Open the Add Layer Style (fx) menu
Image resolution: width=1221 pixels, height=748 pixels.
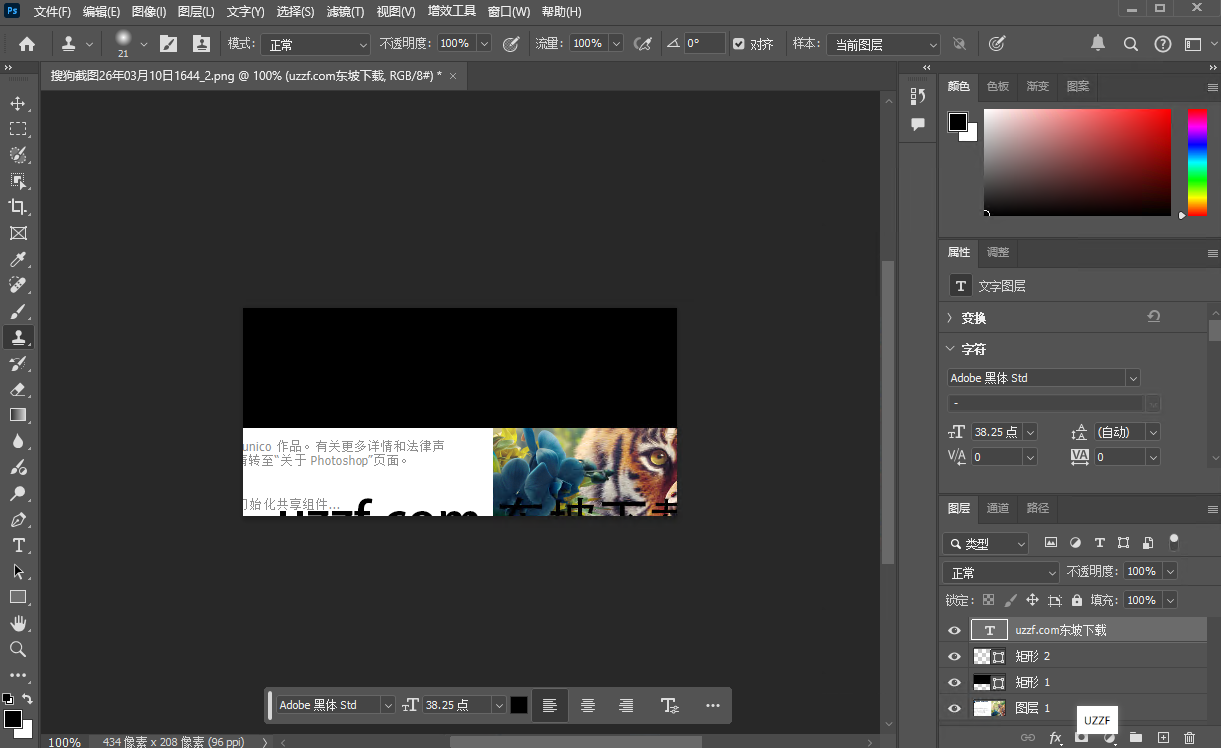(x=1056, y=737)
